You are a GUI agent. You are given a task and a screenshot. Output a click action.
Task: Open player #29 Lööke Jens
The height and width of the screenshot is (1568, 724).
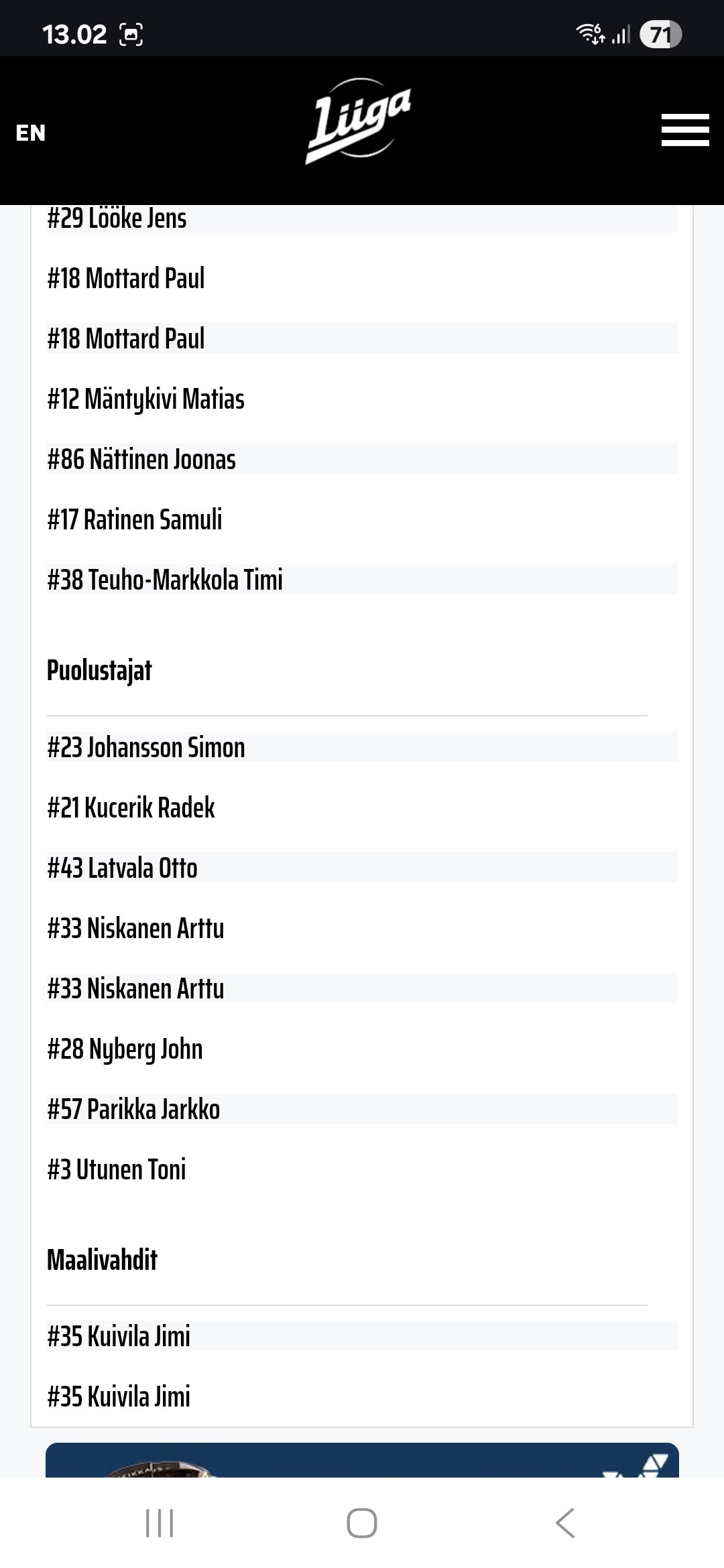(x=117, y=218)
